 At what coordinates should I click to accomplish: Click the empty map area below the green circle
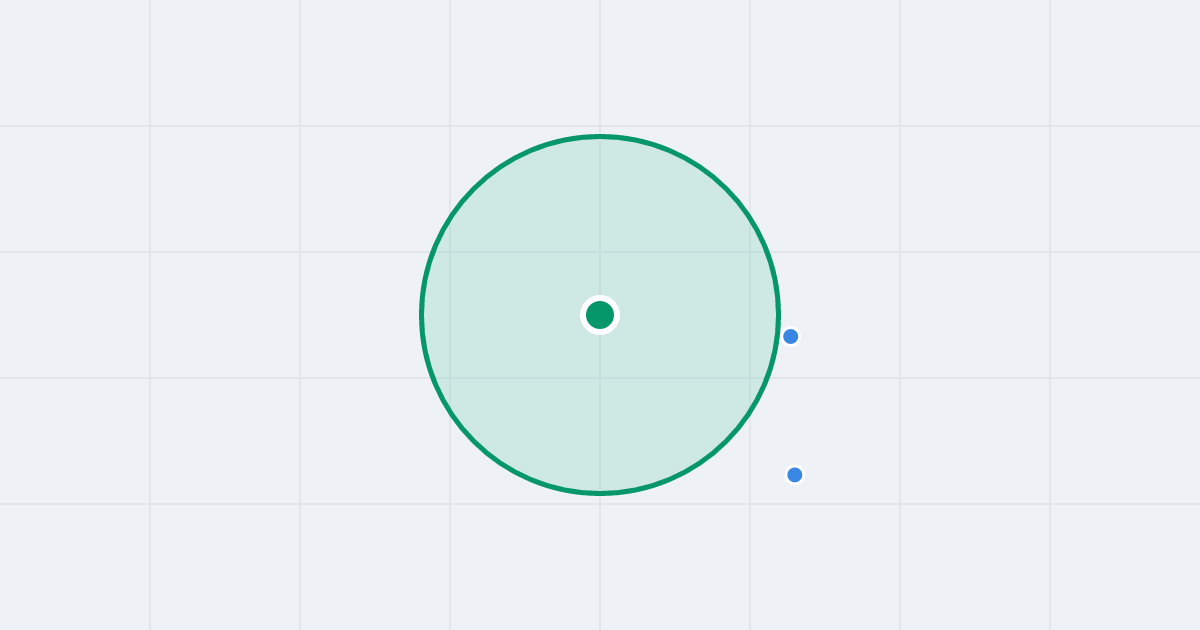(600, 560)
